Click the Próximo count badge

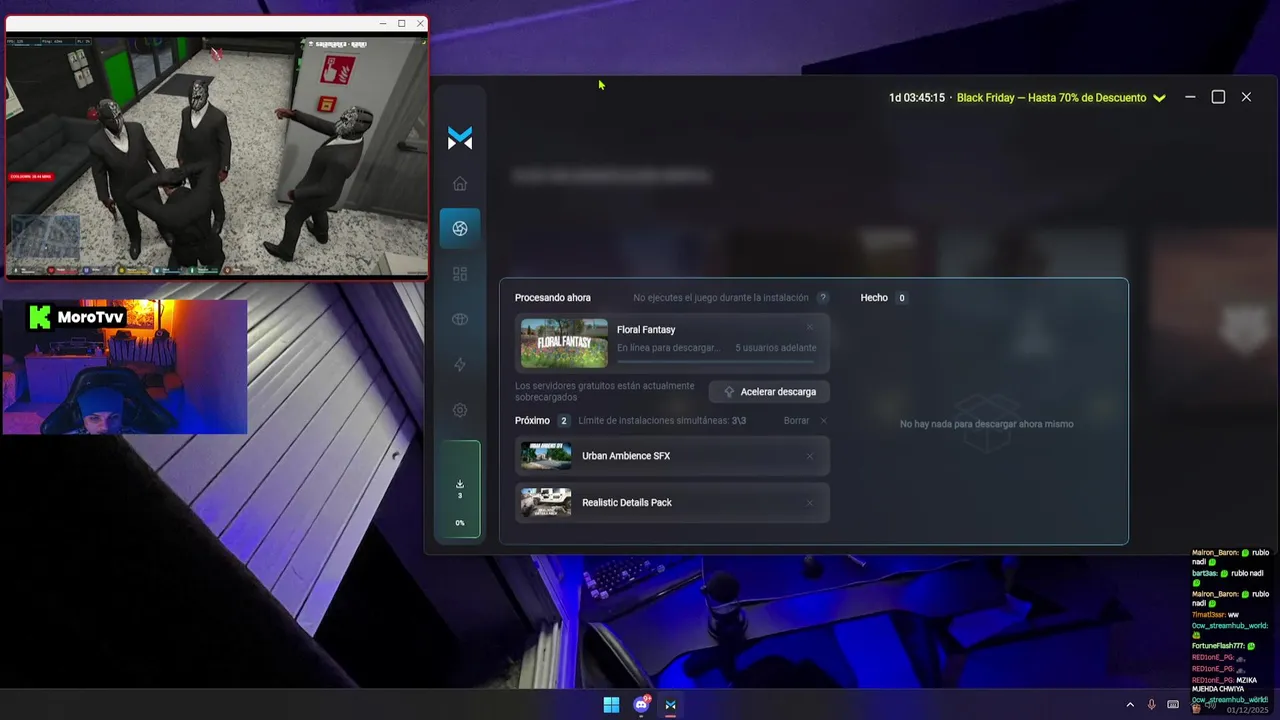click(564, 421)
